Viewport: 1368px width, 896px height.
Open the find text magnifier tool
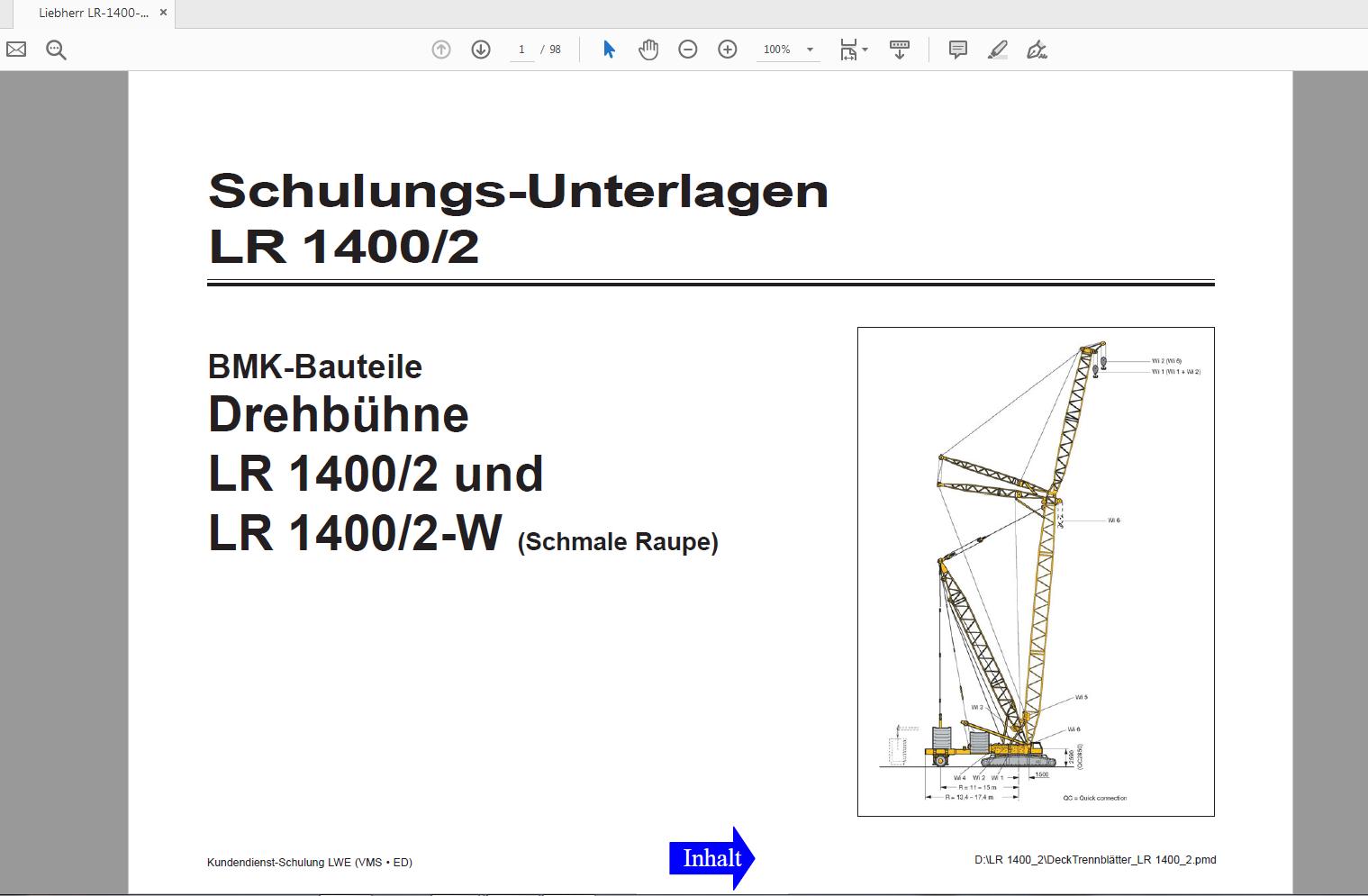pyautogui.click(x=56, y=50)
